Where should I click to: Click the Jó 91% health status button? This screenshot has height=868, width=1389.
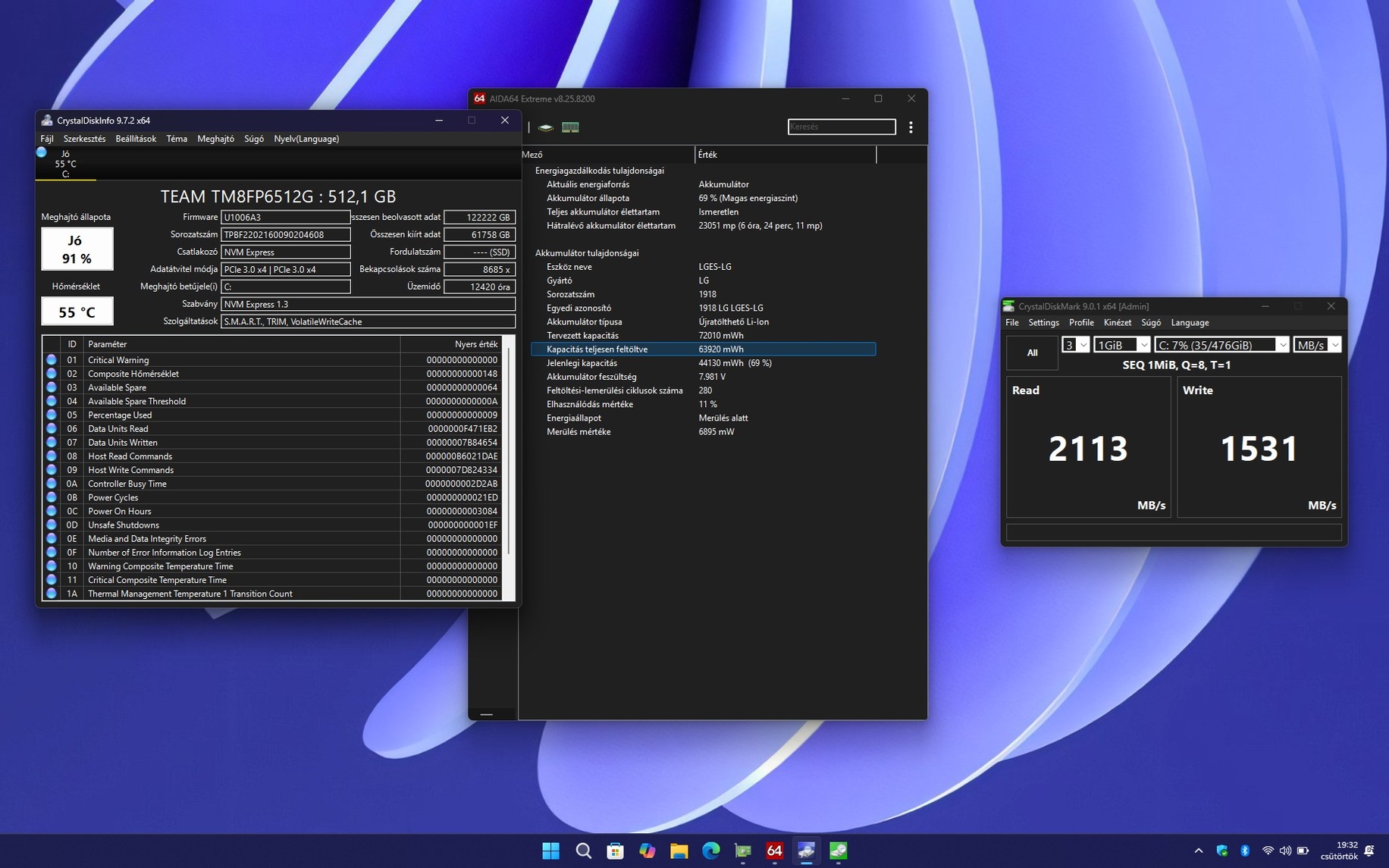coord(77,249)
